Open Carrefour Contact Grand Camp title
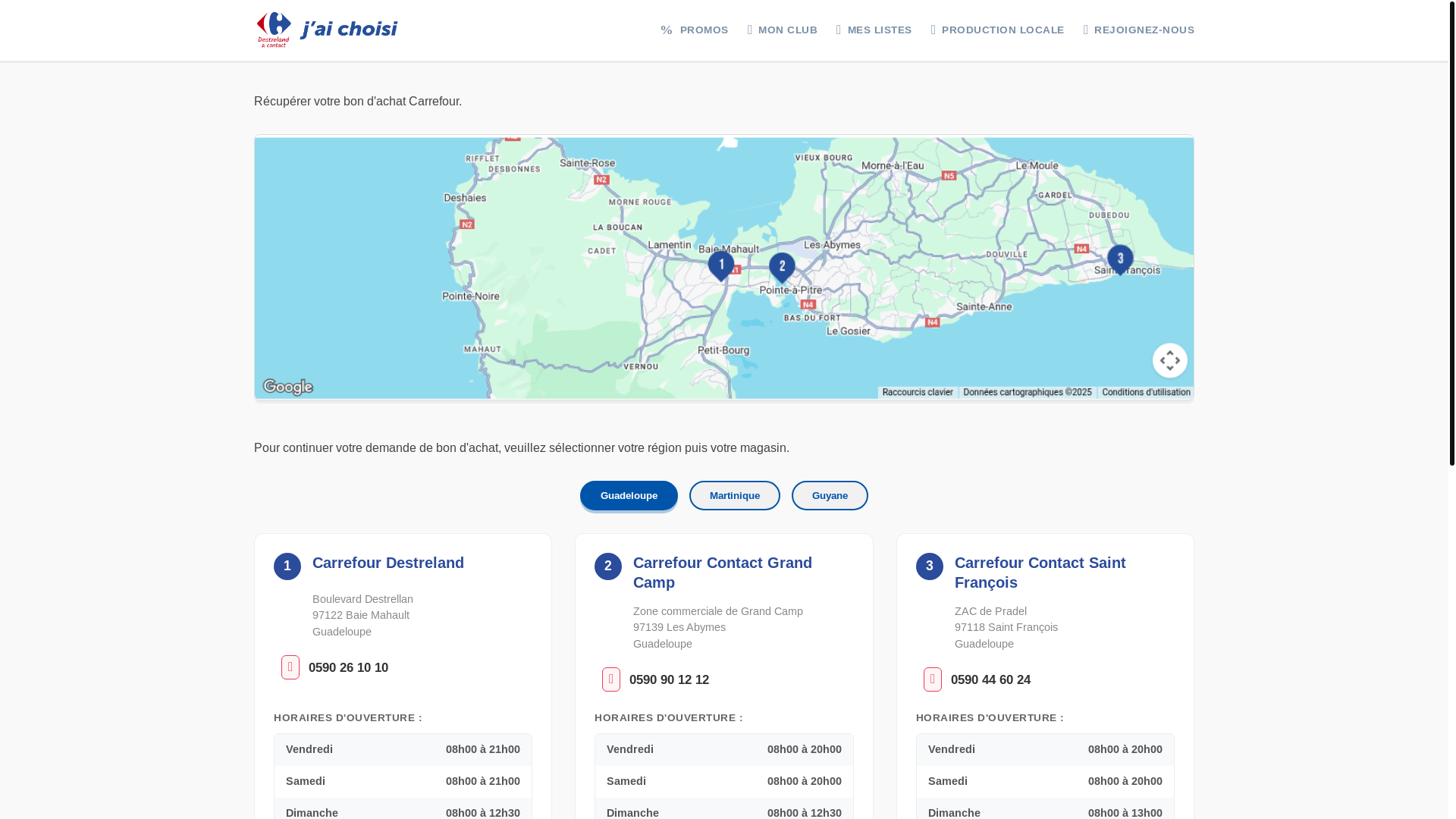The image size is (1456, 819). tap(723, 573)
